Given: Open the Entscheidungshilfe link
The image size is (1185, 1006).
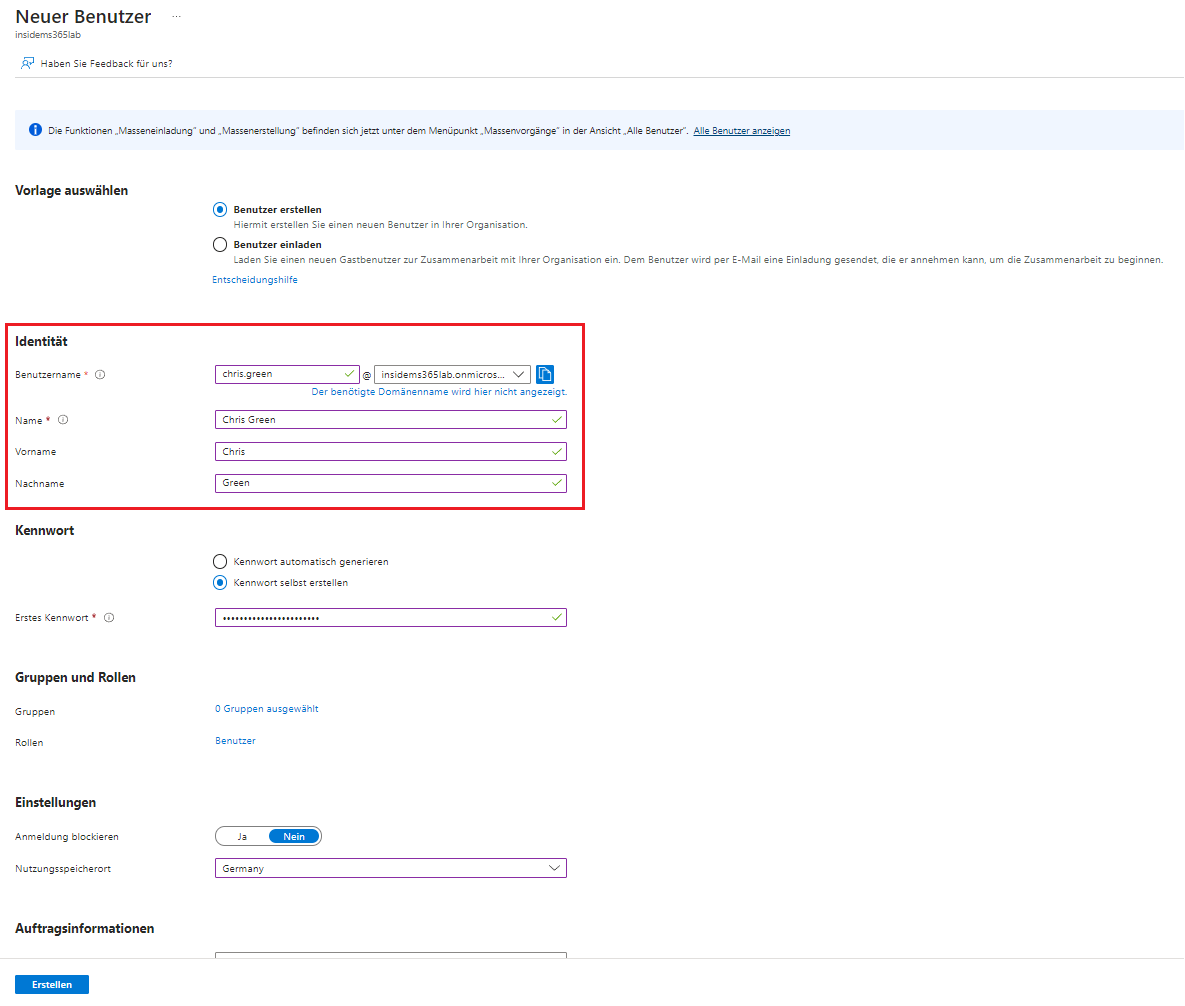Looking at the screenshot, I should tap(254, 280).
